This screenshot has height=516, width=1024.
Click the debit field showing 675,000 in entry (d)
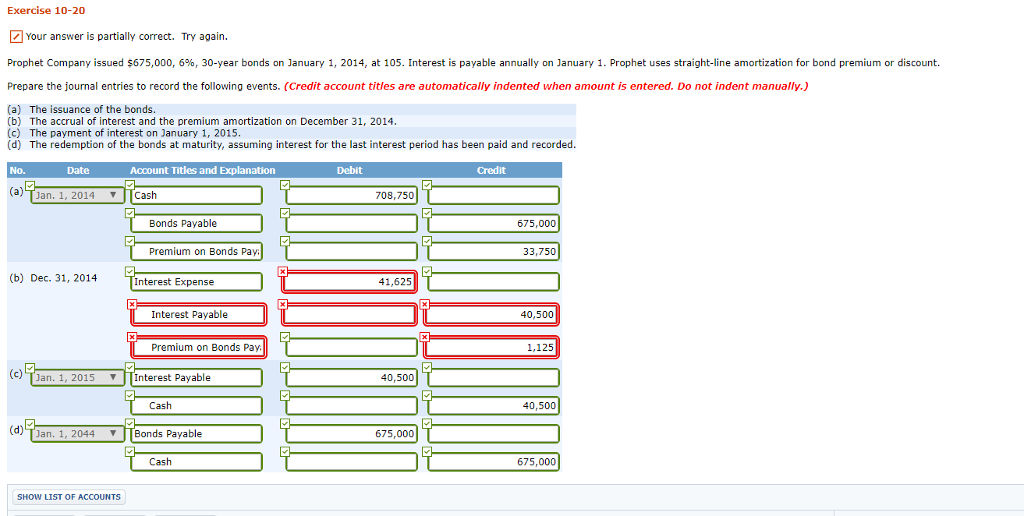coord(351,434)
